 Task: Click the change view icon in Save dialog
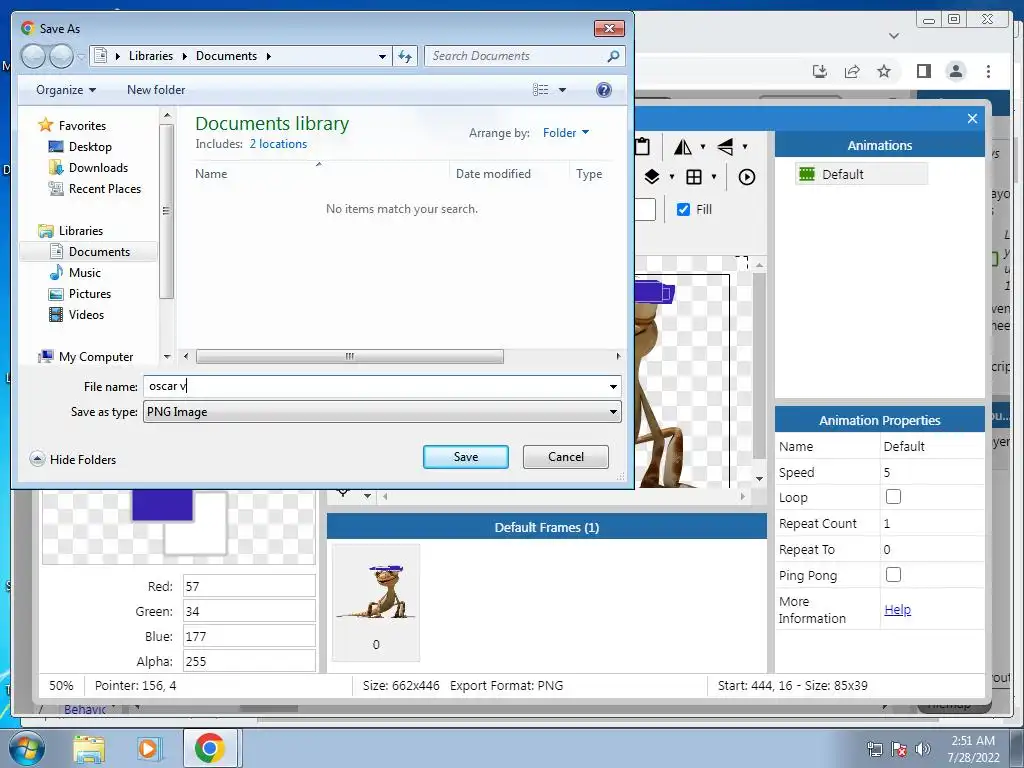click(x=541, y=89)
